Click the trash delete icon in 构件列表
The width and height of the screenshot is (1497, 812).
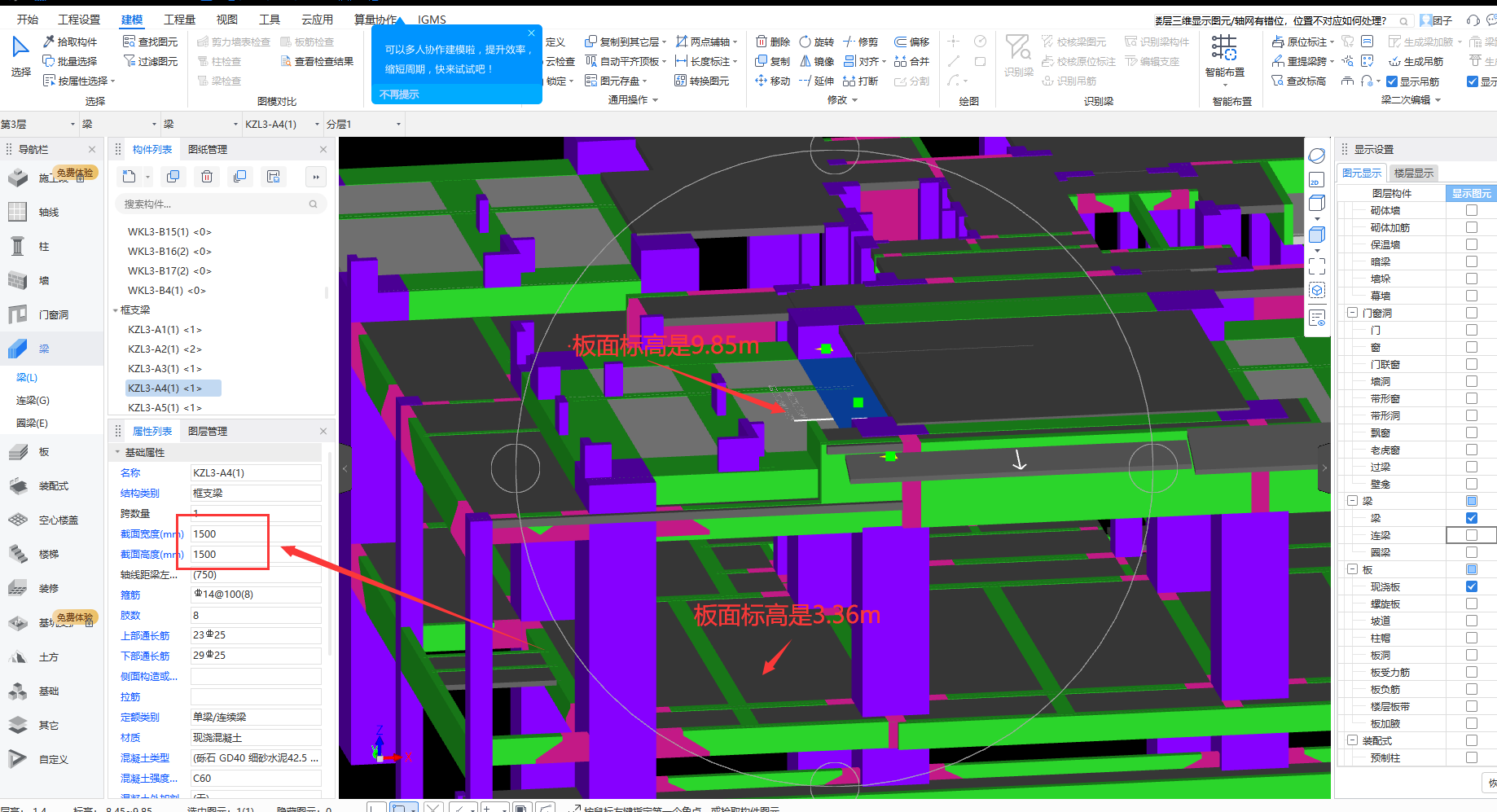(x=207, y=176)
